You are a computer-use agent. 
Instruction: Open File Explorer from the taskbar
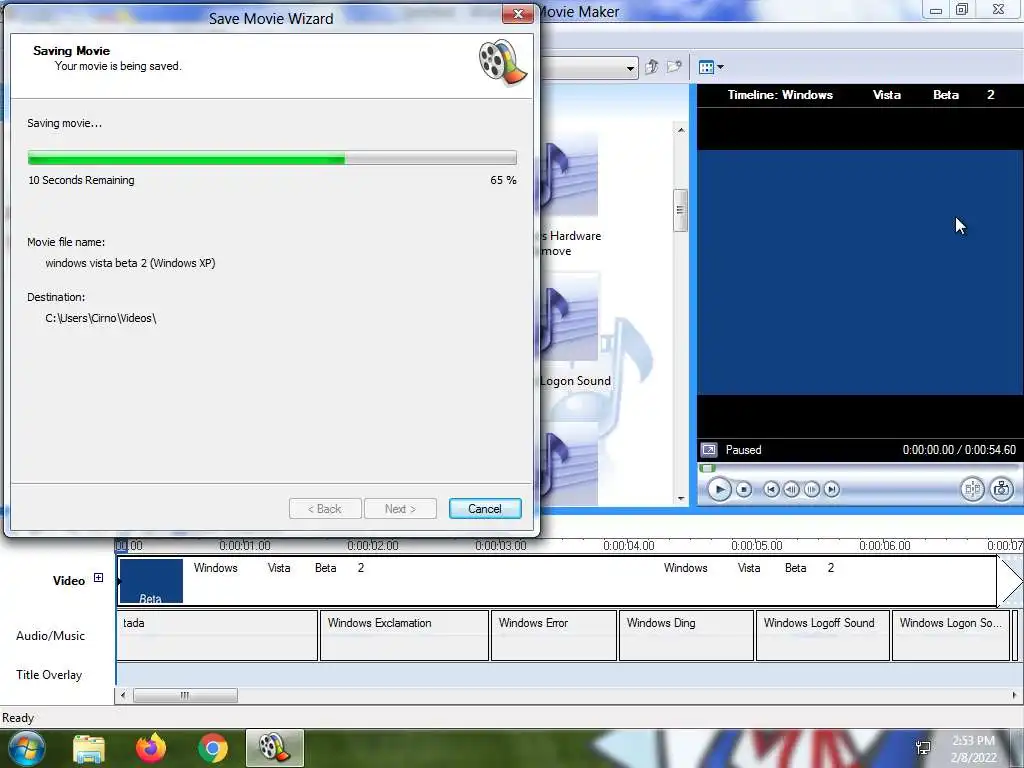[x=88, y=748]
